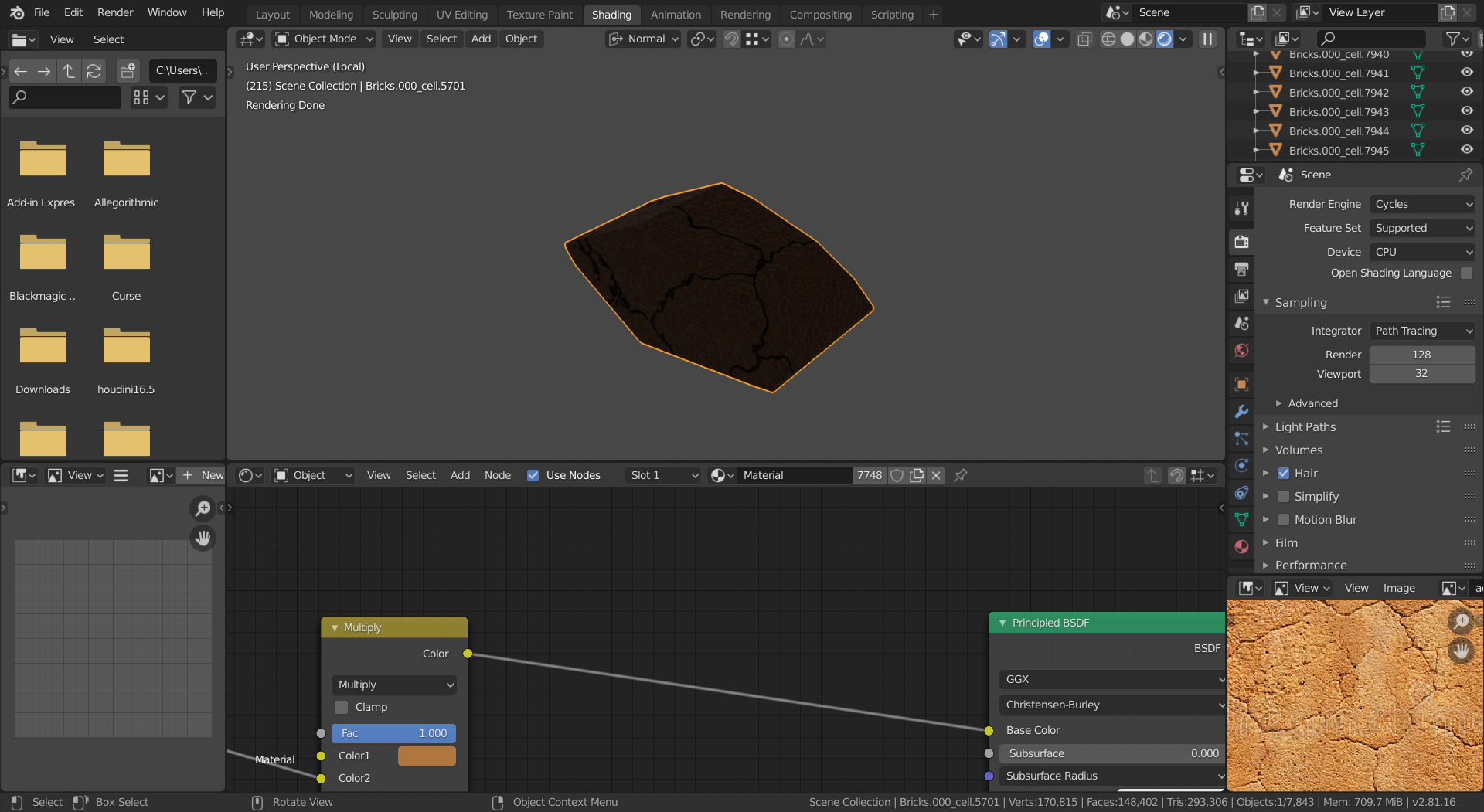Screen dimensions: 1484x812
Task: Open the Modifier properties wrench tab
Action: click(1241, 412)
